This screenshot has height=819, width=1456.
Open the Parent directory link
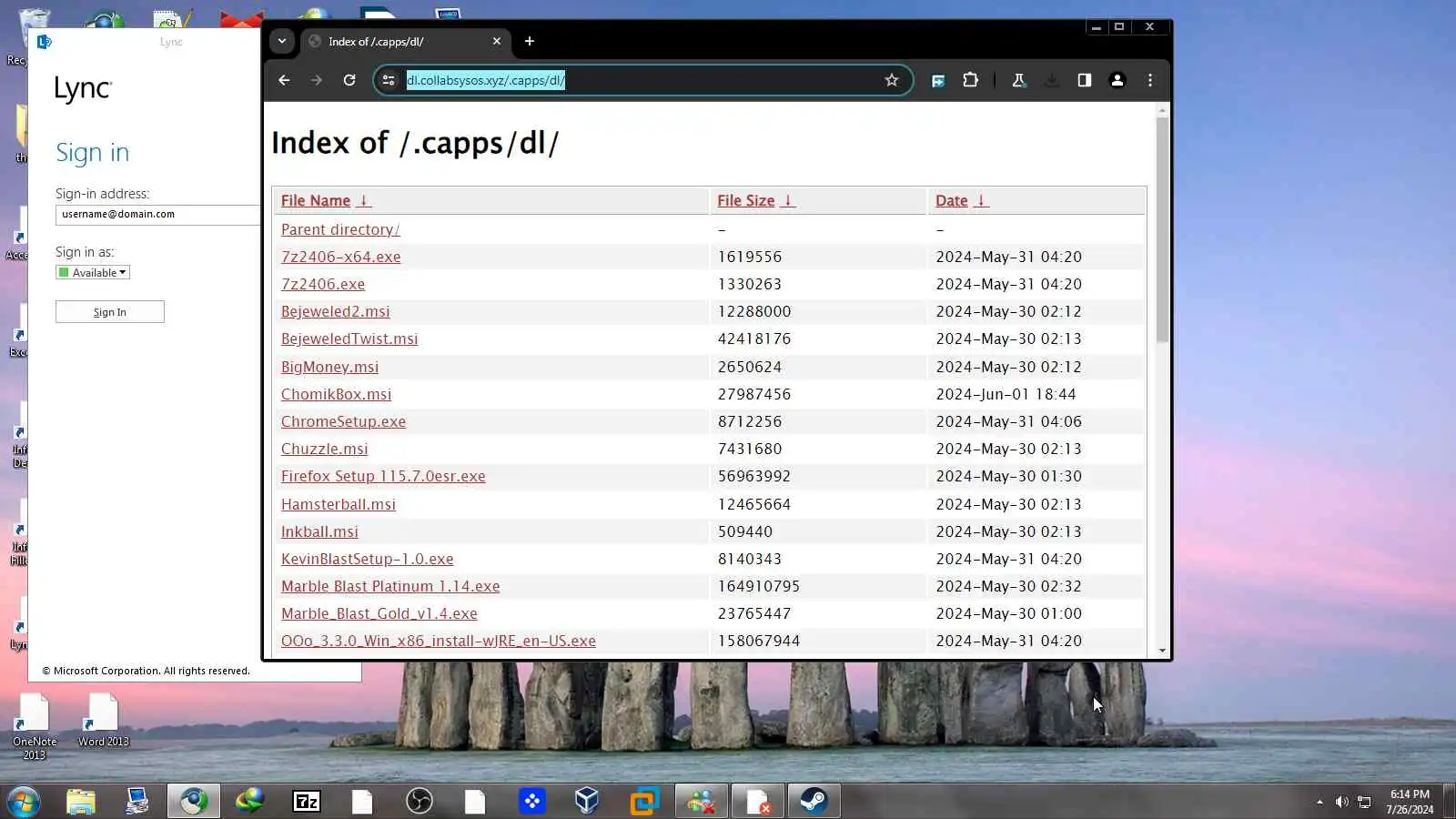340,229
